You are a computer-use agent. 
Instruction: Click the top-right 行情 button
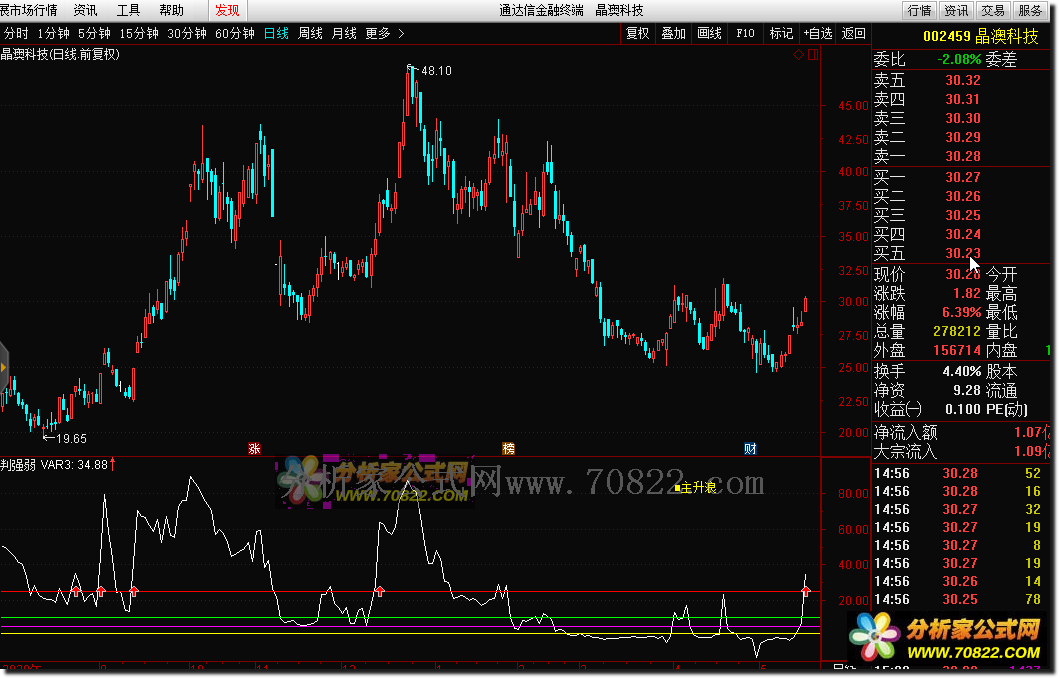pos(919,10)
